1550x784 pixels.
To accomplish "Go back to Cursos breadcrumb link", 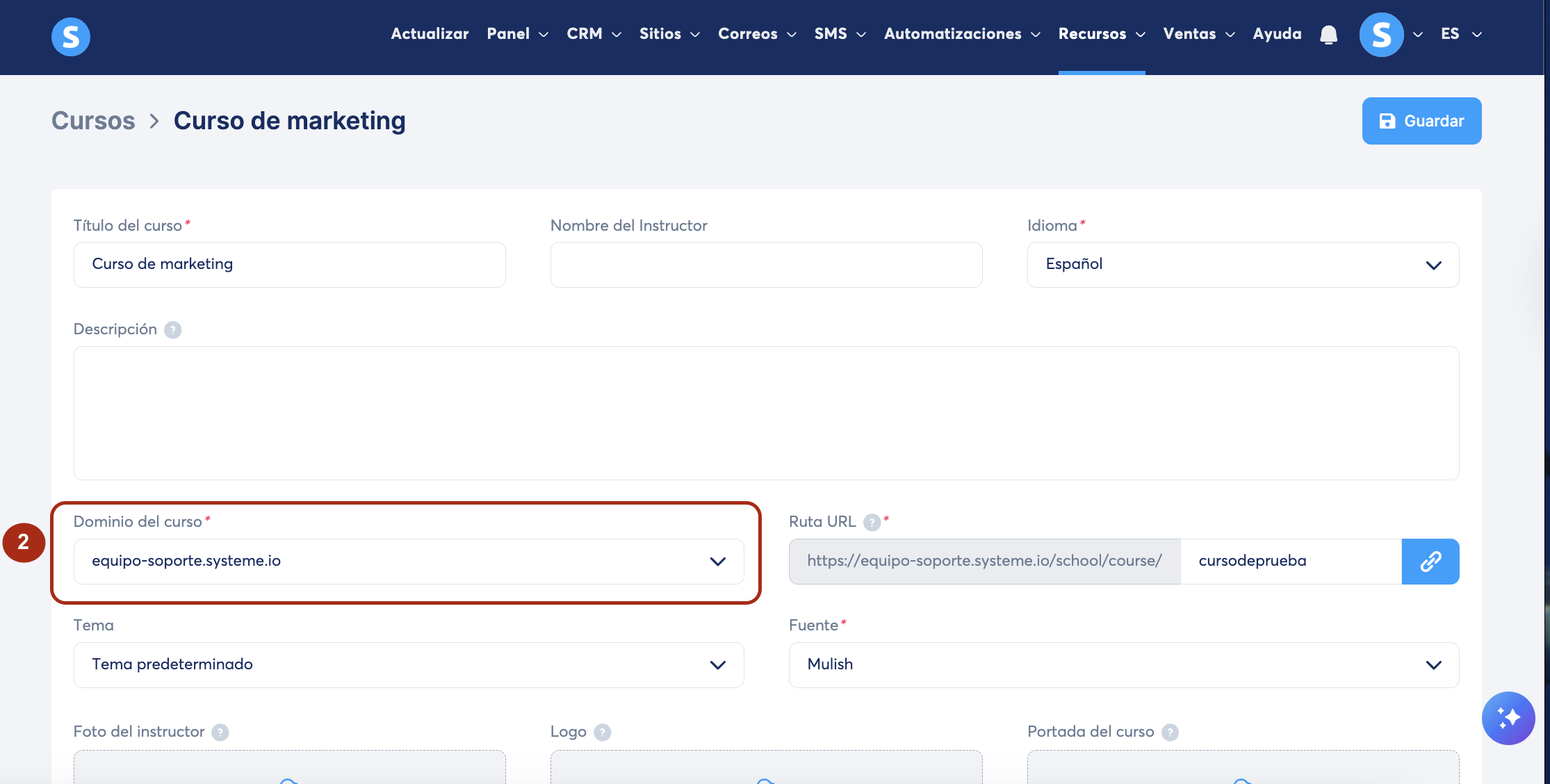I will click(93, 121).
